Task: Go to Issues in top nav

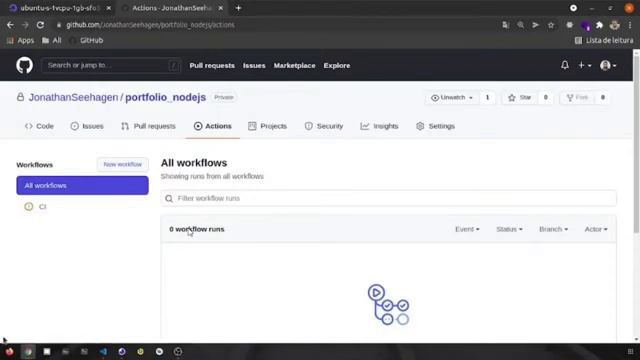Action: click(254, 65)
